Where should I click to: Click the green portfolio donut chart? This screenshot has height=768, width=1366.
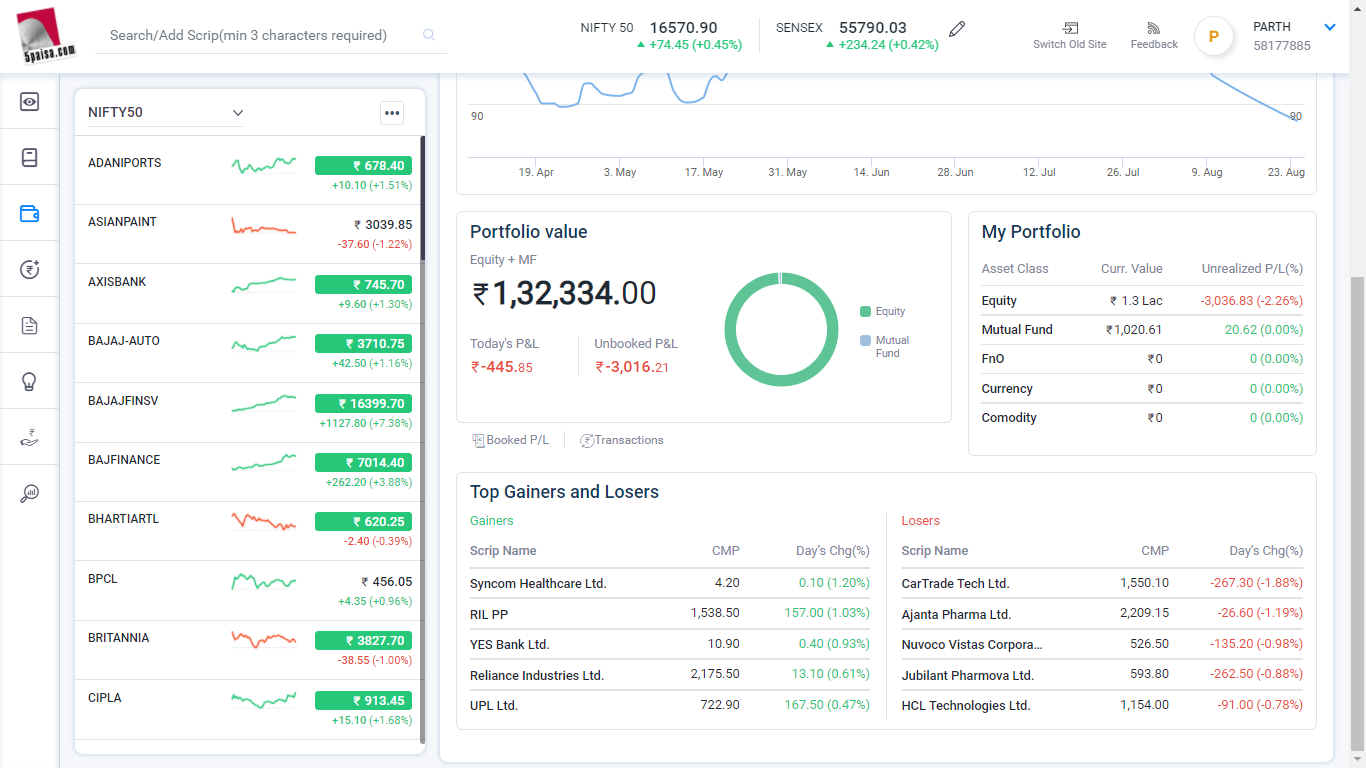781,329
